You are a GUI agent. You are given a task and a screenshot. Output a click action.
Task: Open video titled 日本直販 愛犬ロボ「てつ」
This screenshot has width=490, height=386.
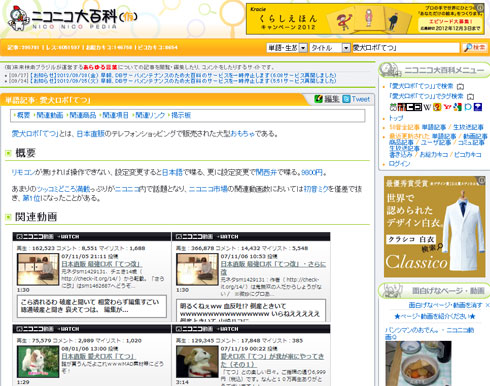98,356
